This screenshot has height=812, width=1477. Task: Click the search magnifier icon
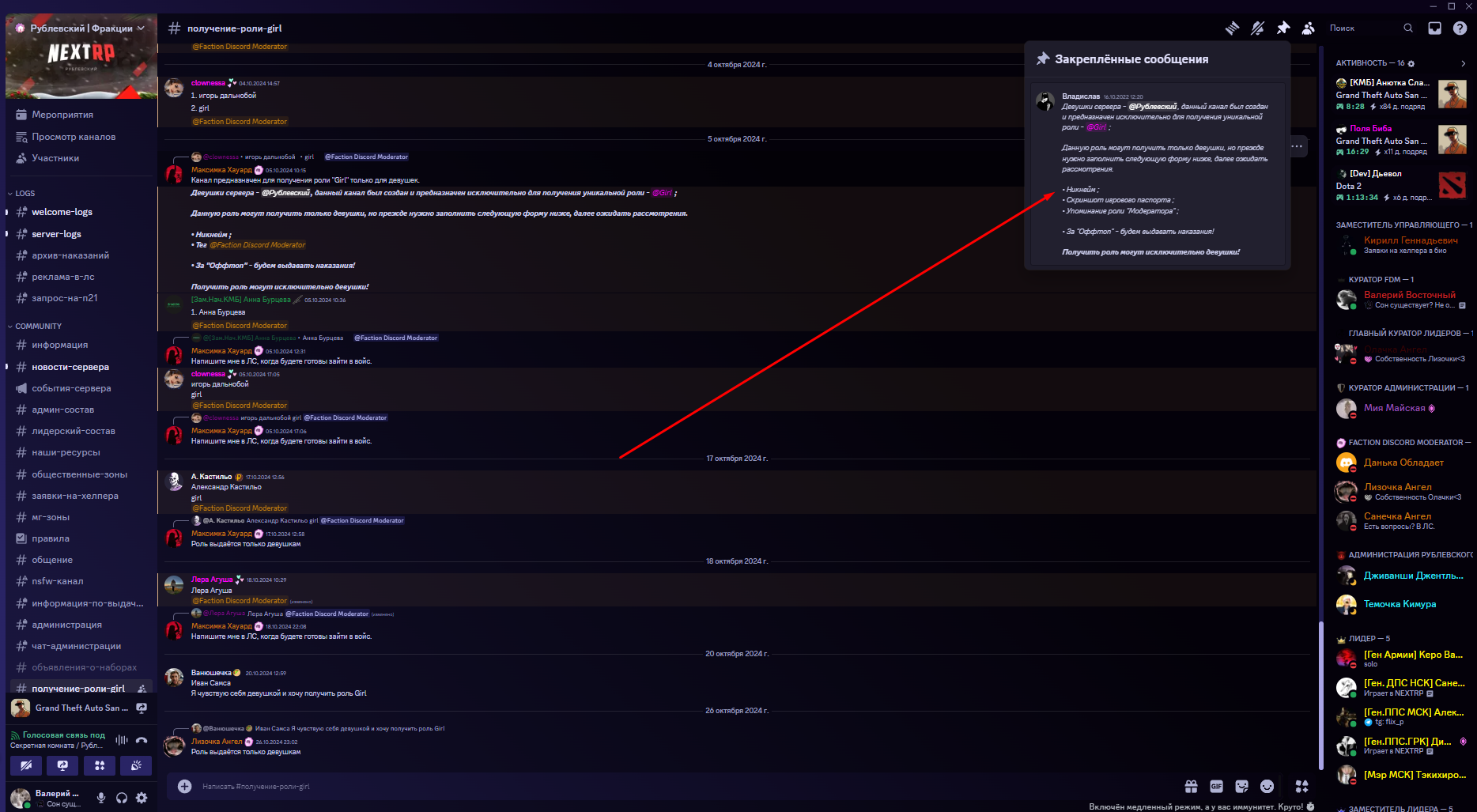[1408, 28]
